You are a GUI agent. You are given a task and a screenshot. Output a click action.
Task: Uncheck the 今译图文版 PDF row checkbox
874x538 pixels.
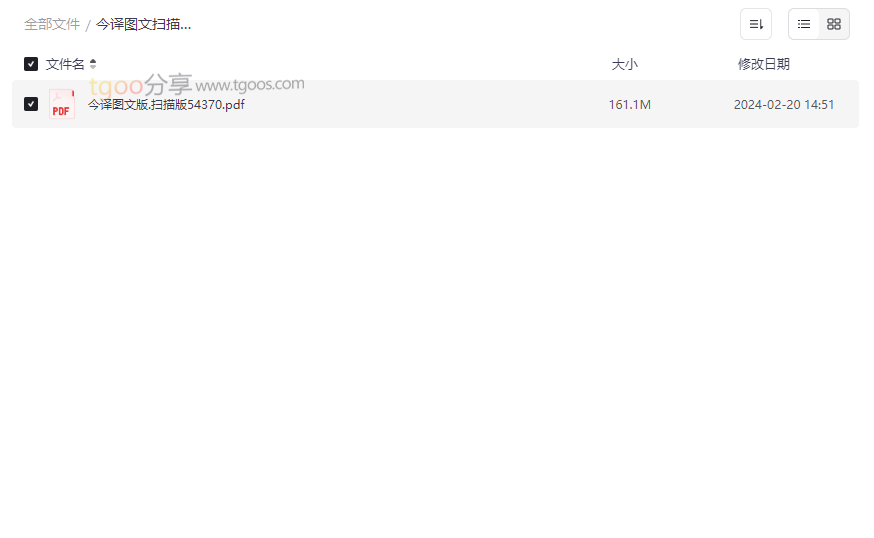[x=31, y=104]
